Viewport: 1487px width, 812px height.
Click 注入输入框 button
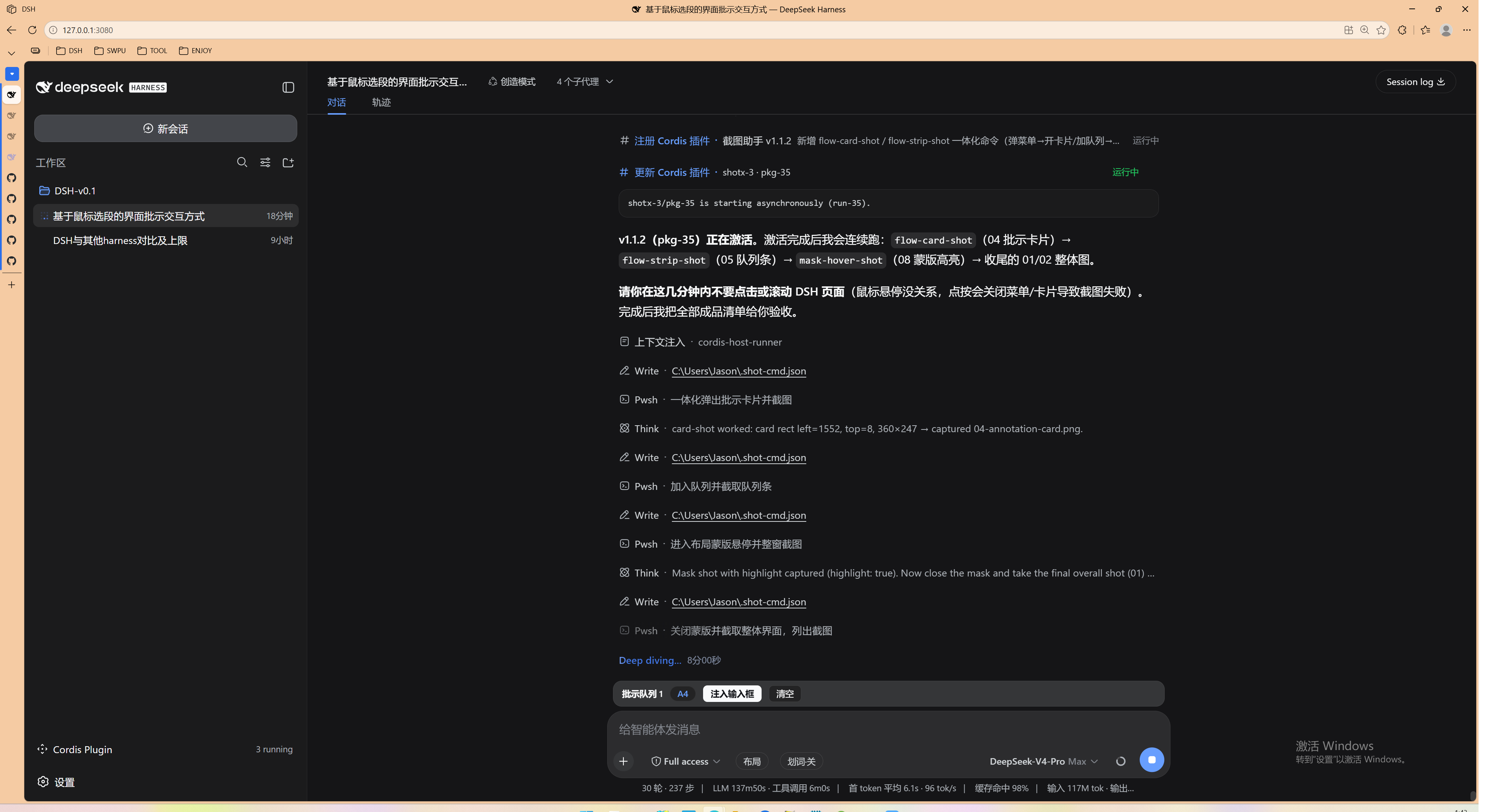click(x=732, y=694)
